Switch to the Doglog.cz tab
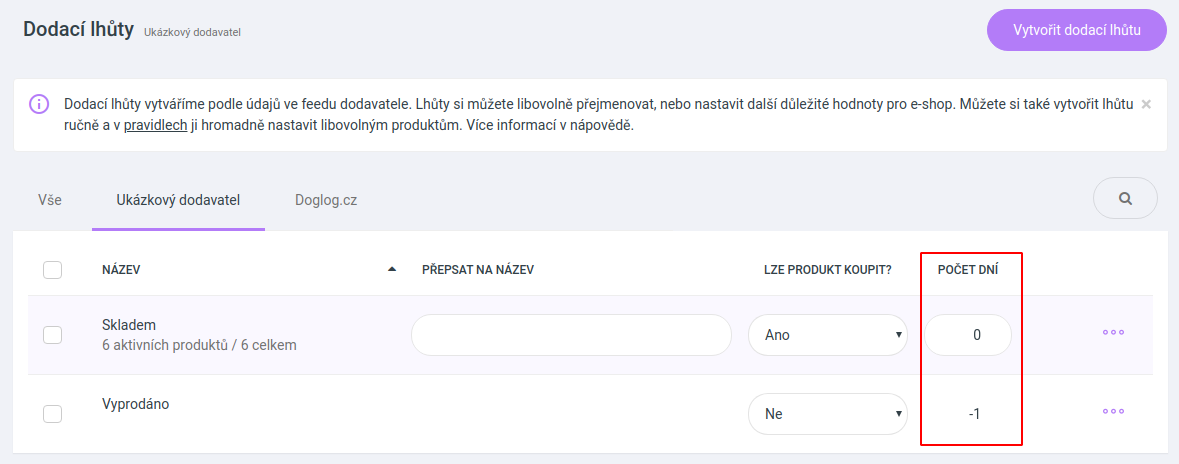1179x464 pixels. click(x=326, y=201)
